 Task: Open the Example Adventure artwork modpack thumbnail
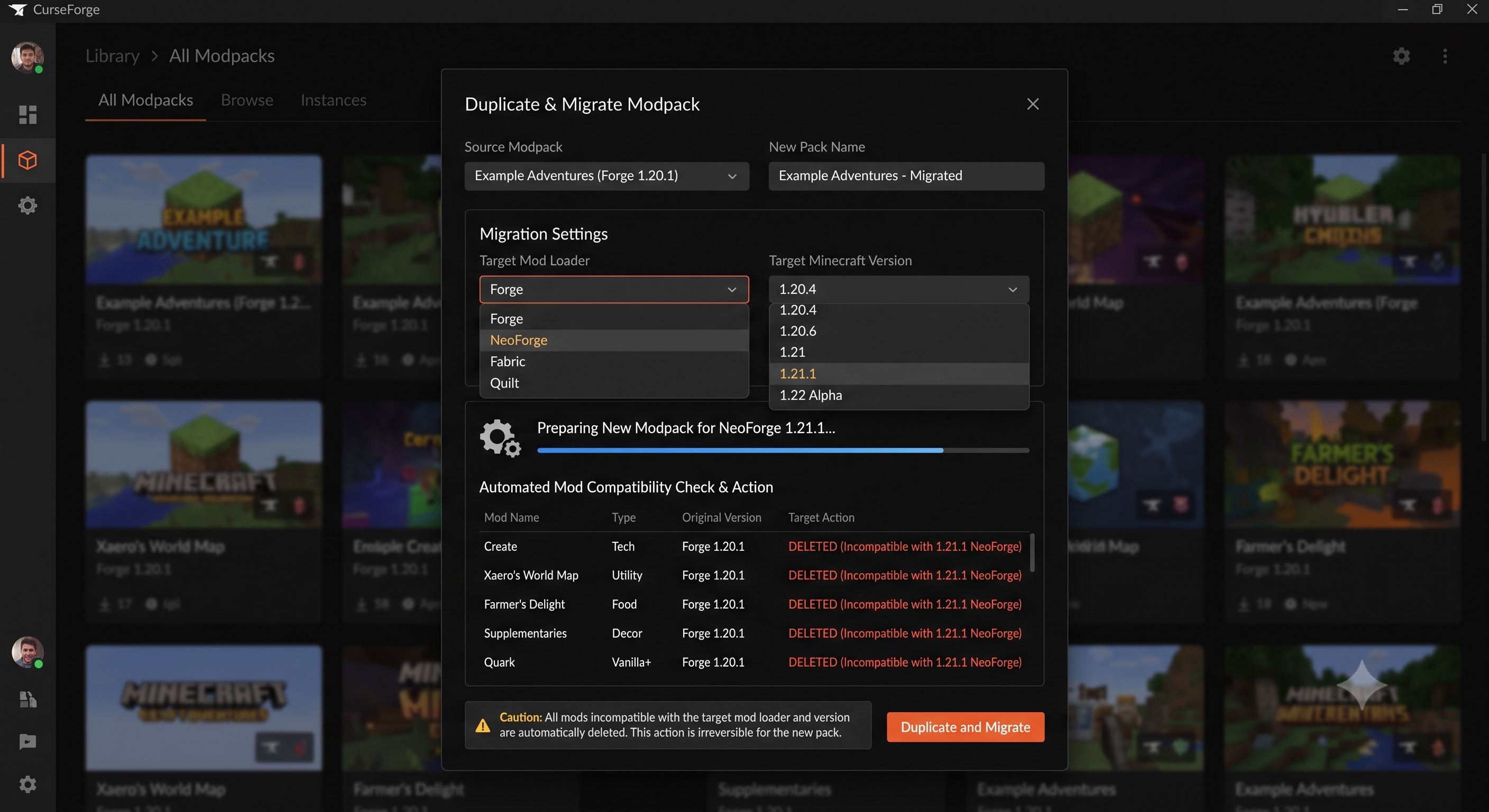pyautogui.click(x=204, y=219)
